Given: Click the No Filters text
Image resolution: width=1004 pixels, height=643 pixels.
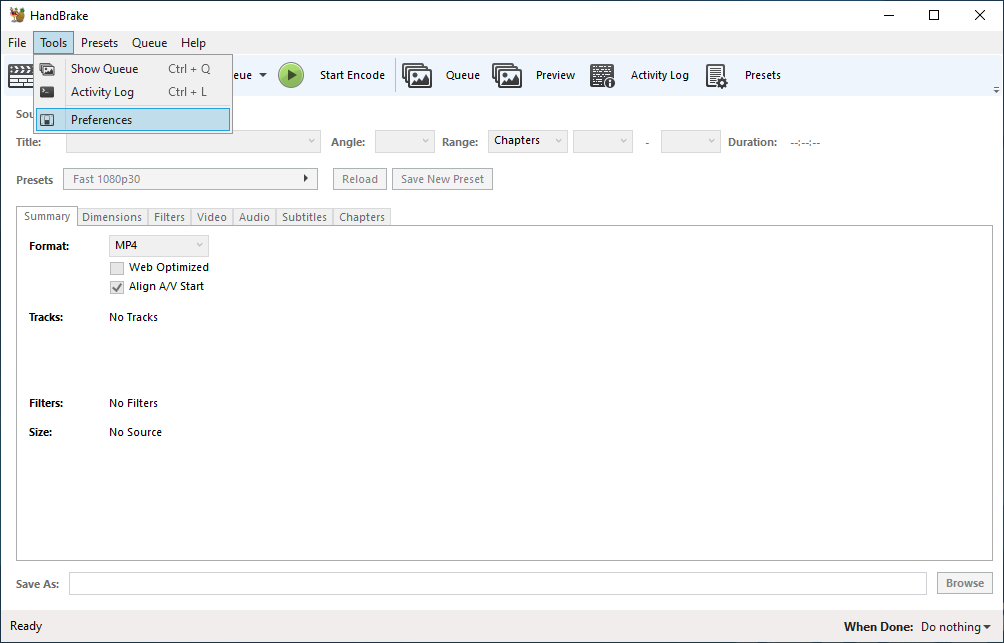Looking at the screenshot, I should click(133, 403).
